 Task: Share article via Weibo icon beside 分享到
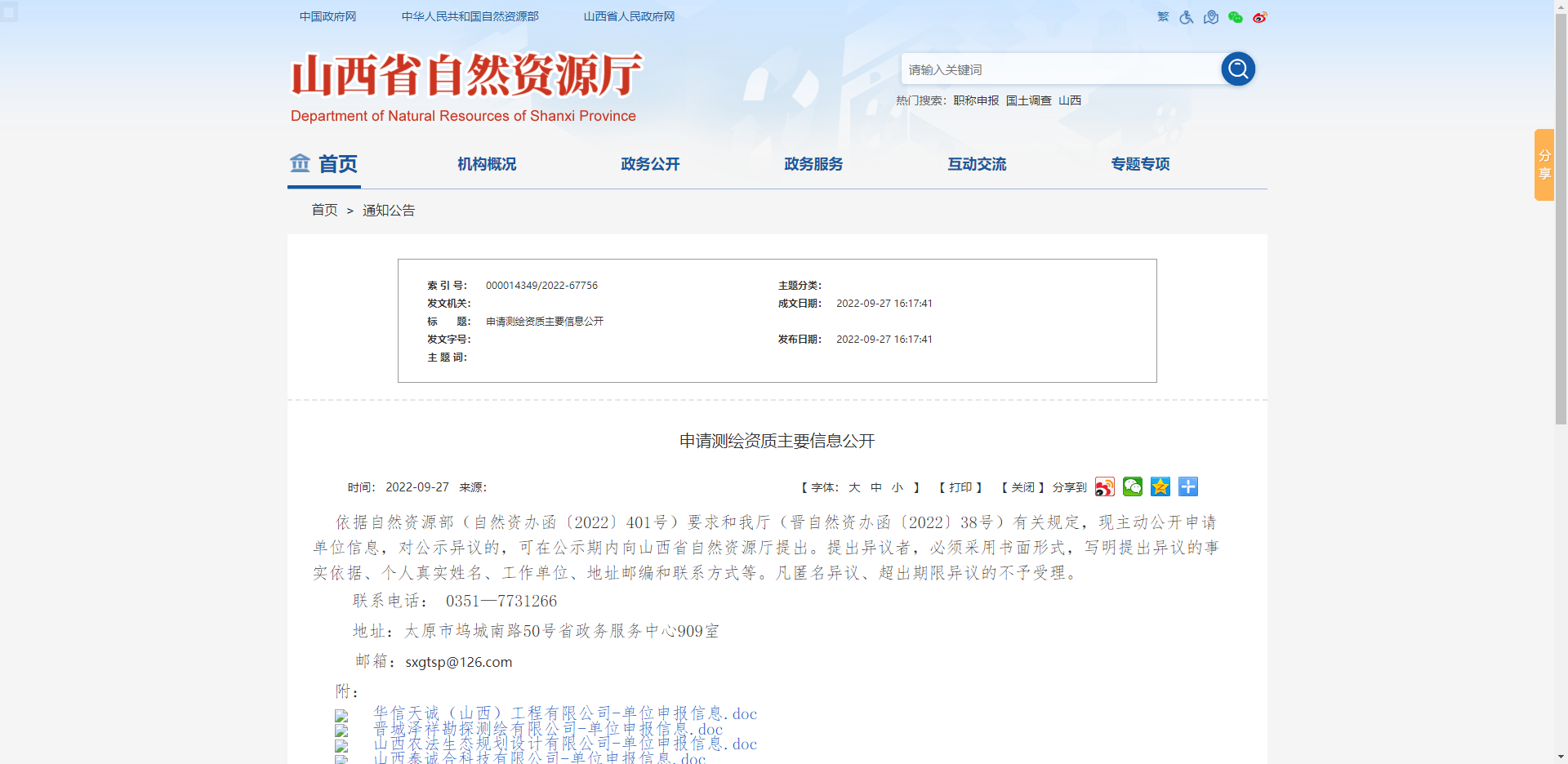[x=1105, y=487]
